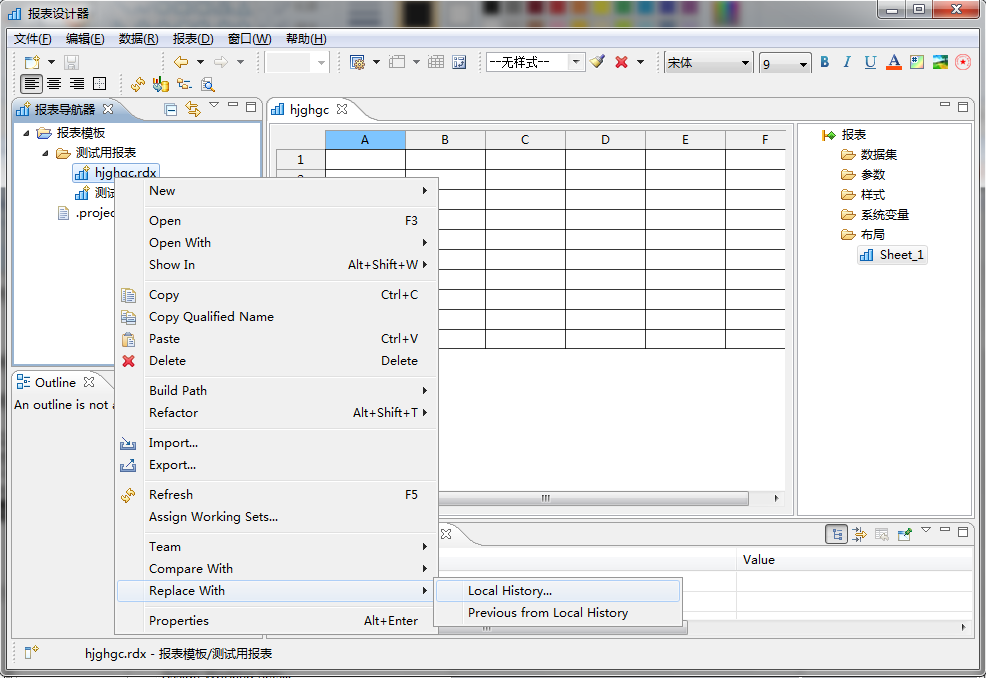Minimize the editor area panel
Viewport: 986px width, 678px height.
click(944, 106)
